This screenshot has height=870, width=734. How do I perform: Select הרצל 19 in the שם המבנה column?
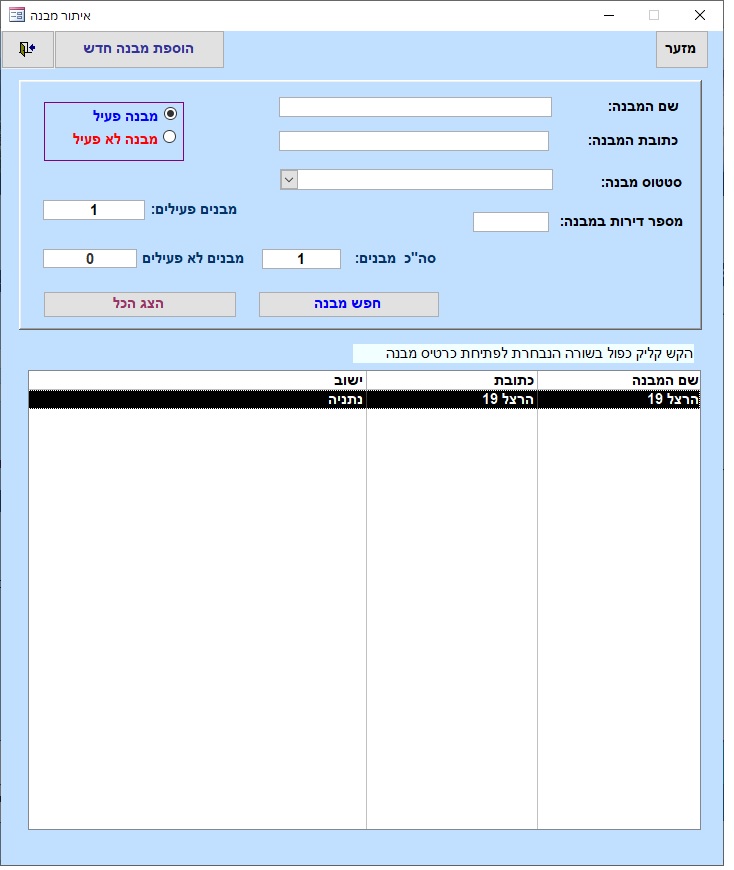coord(619,399)
